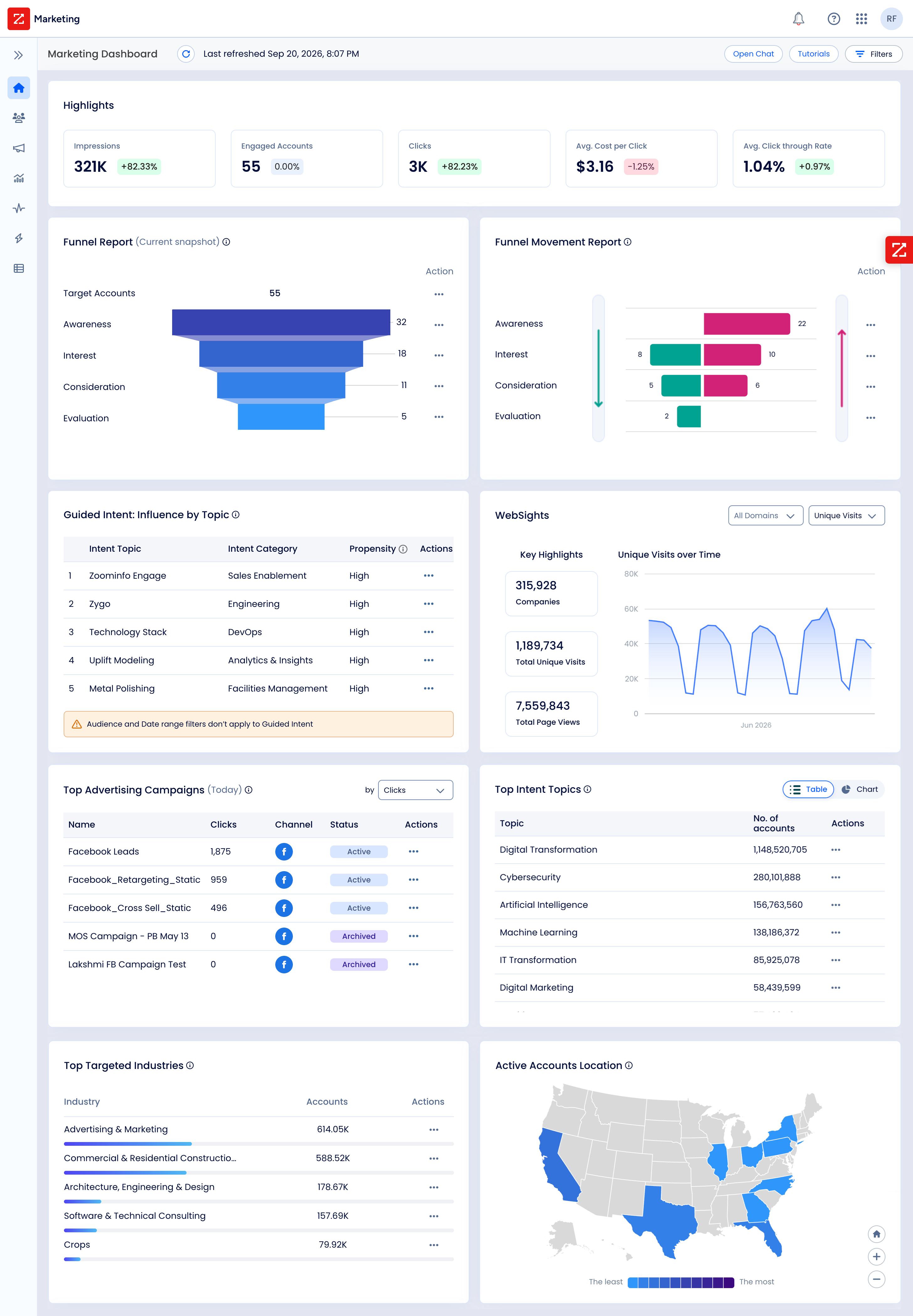The height and width of the screenshot is (1316, 913).
Task: Open the Analytics chart sidebar icon
Action: [x=19, y=178]
